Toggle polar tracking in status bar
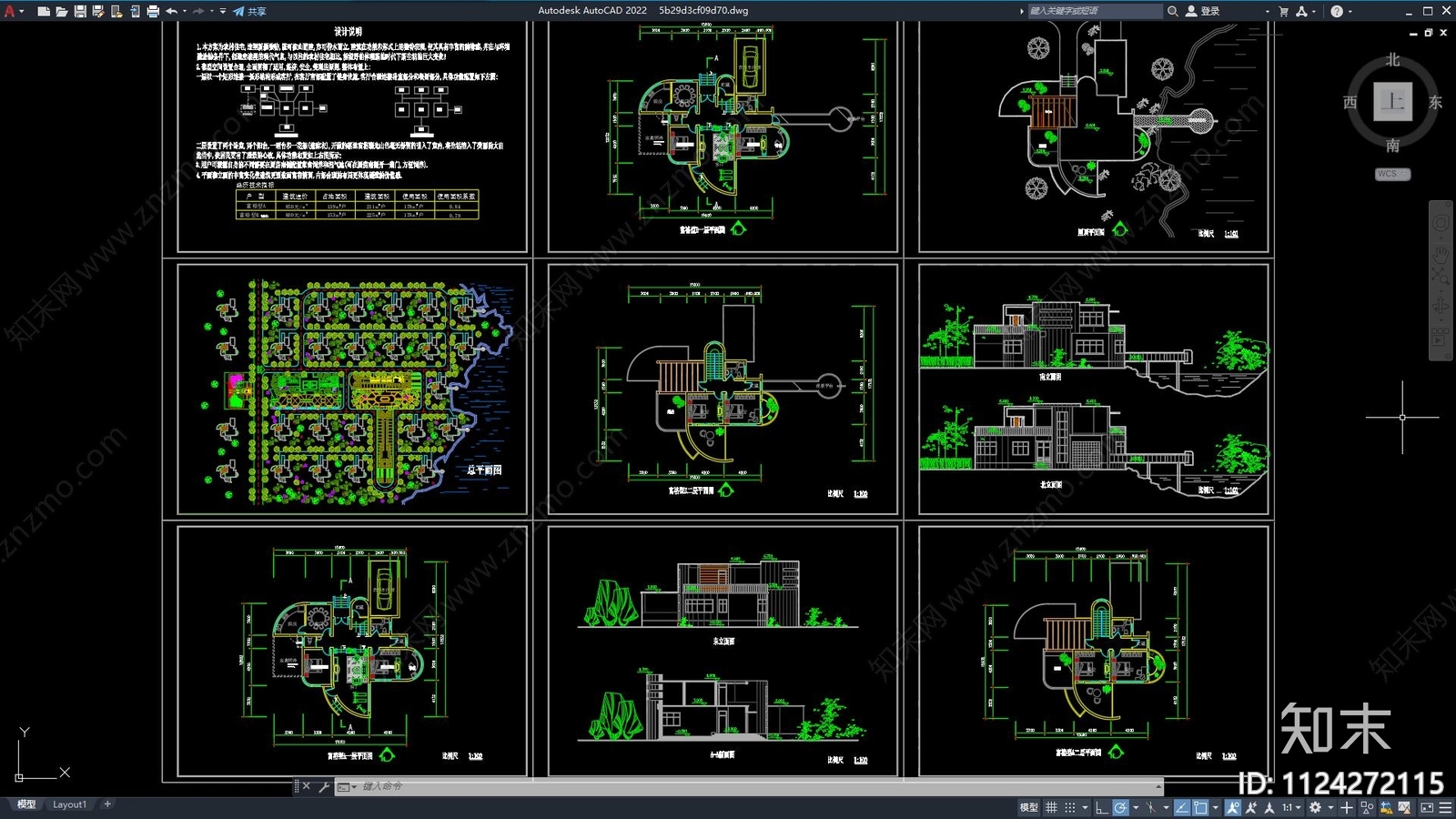 pos(1120,807)
